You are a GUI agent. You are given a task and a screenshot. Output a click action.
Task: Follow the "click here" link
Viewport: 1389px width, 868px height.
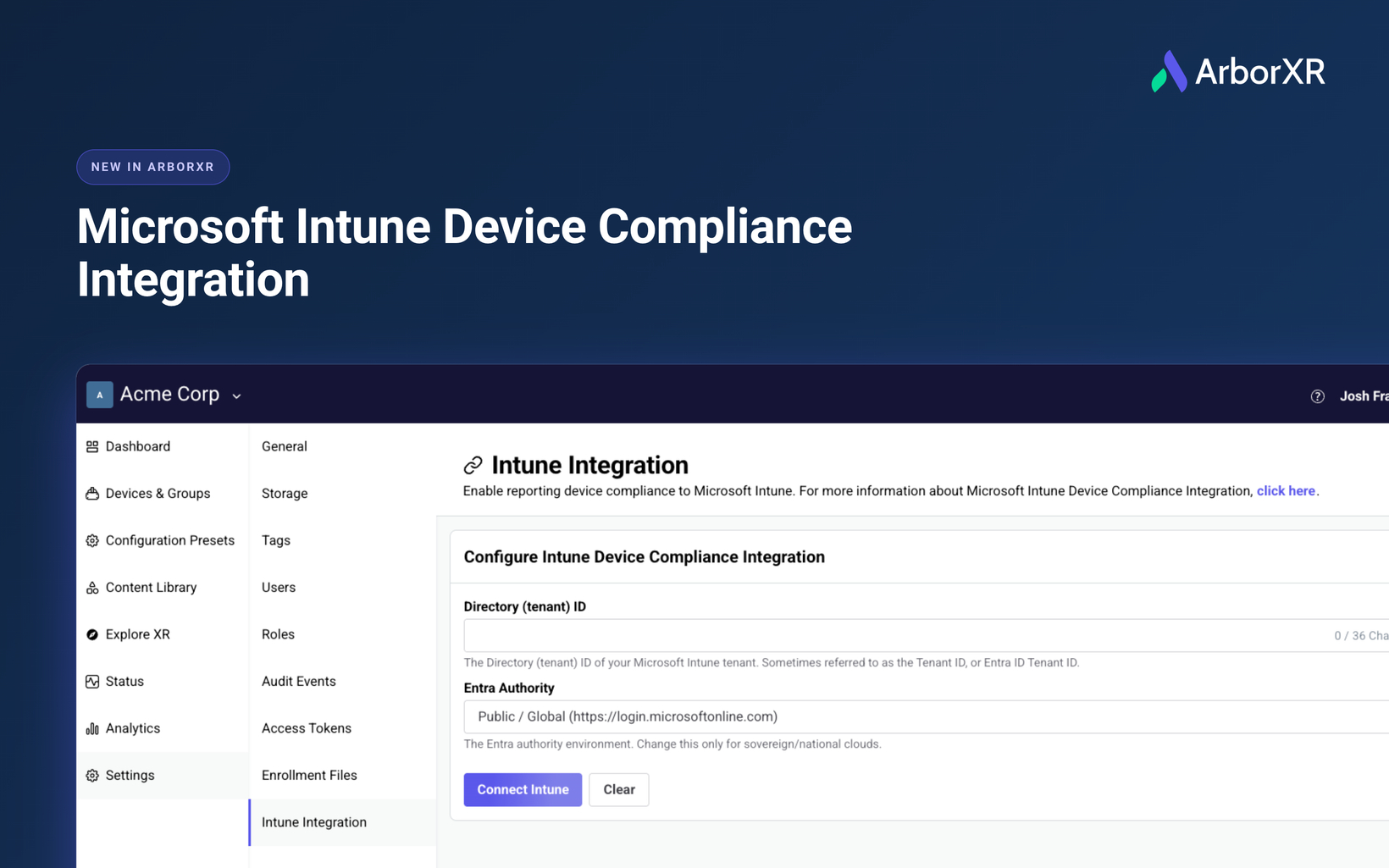(1286, 491)
